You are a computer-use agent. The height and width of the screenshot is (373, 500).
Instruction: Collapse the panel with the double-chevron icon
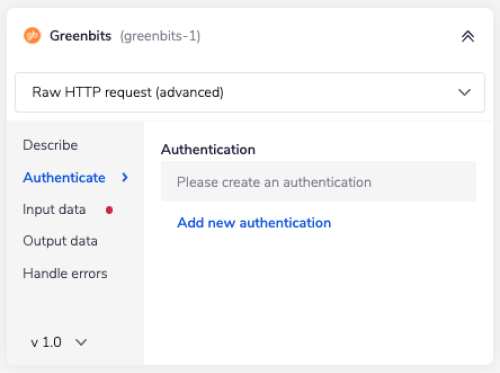point(468,36)
